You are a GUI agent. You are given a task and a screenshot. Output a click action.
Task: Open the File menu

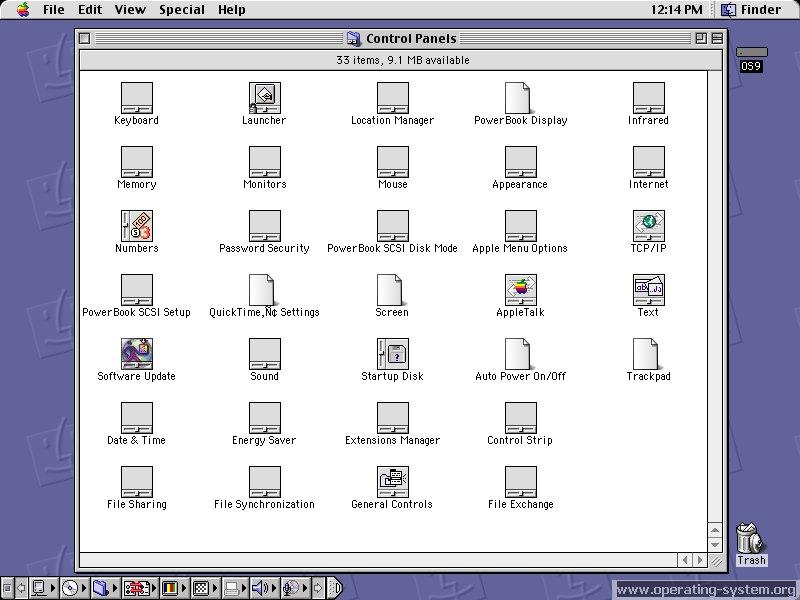[54, 9]
